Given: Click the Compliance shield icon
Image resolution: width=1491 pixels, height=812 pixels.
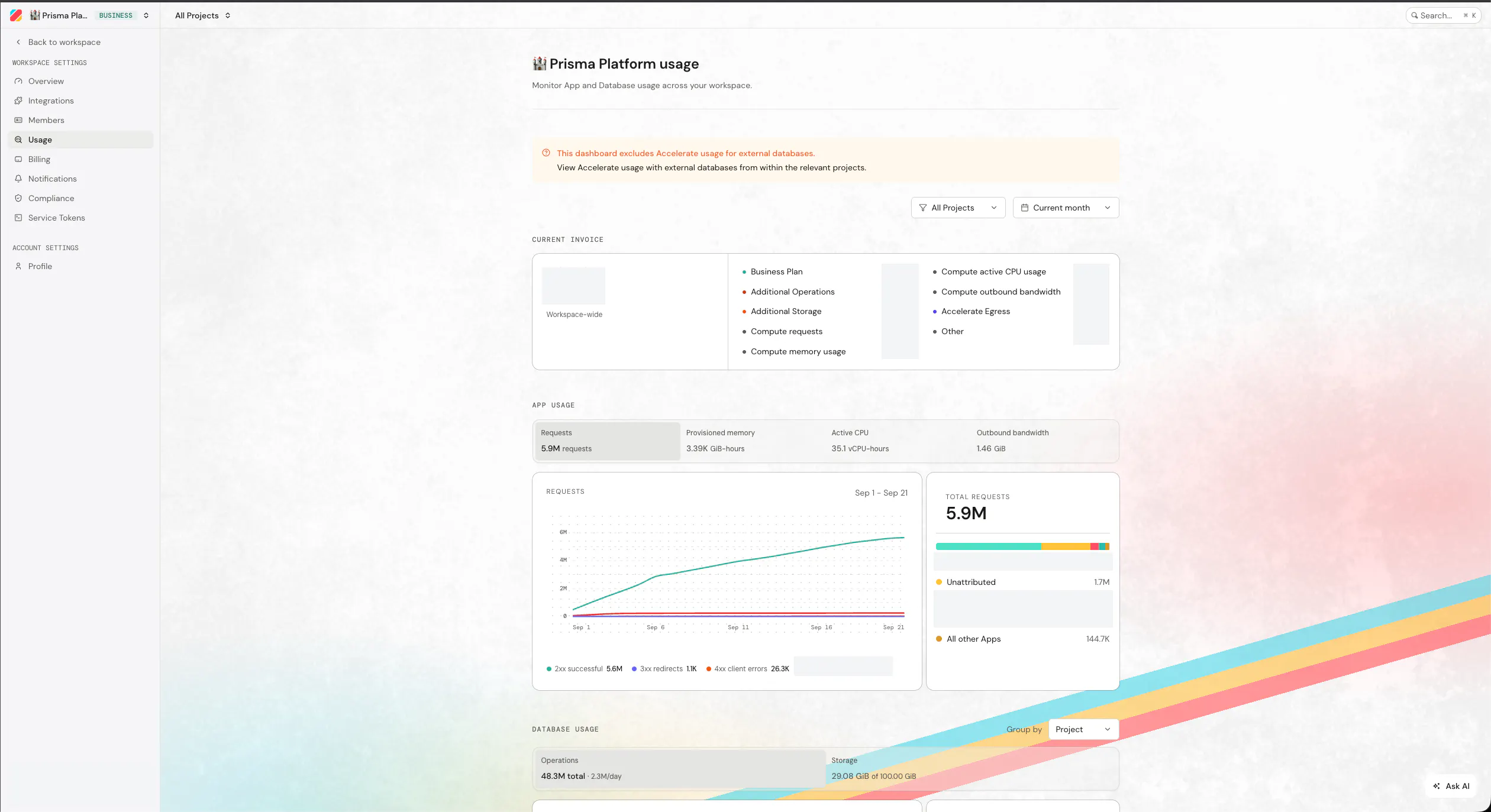Looking at the screenshot, I should 18,198.
